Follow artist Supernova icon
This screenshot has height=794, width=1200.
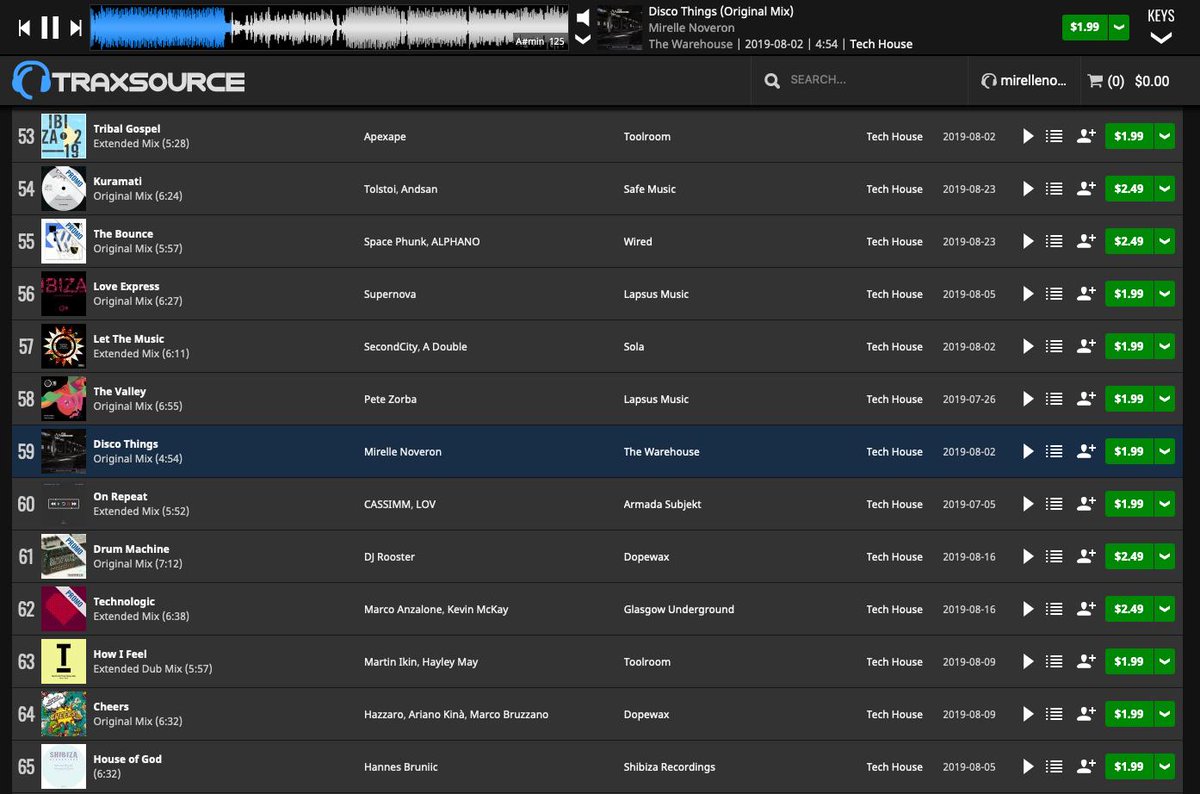1086,294
